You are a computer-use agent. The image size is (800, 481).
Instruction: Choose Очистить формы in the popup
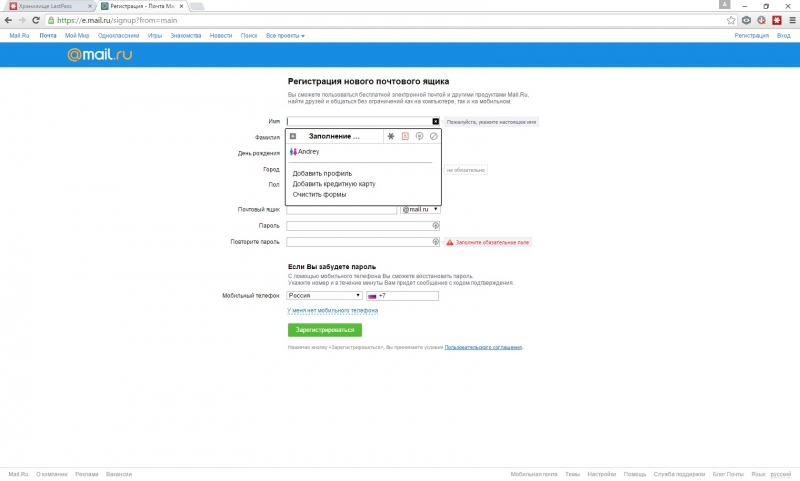pos(319,194)
